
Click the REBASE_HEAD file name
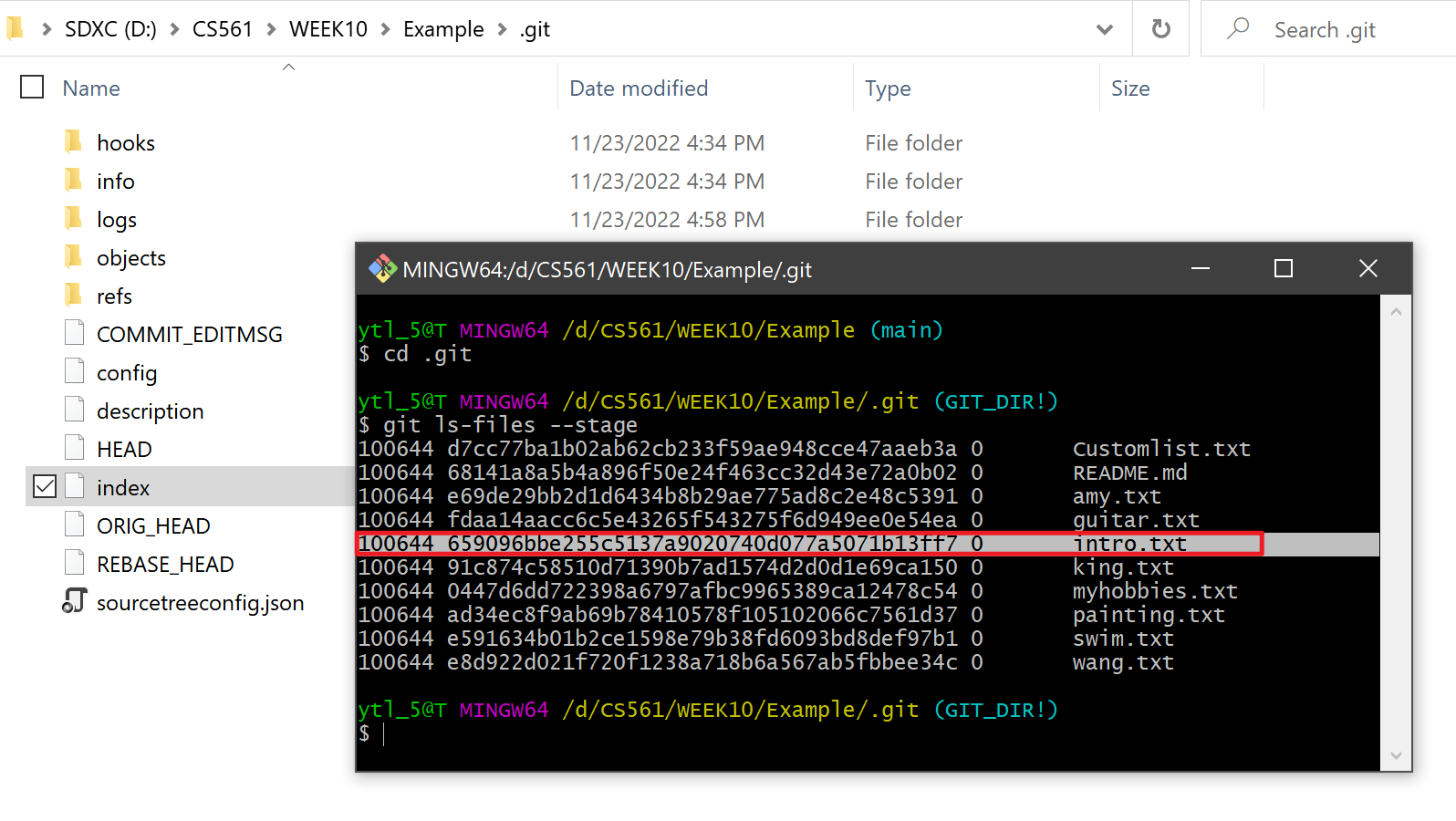coord(165,565)
